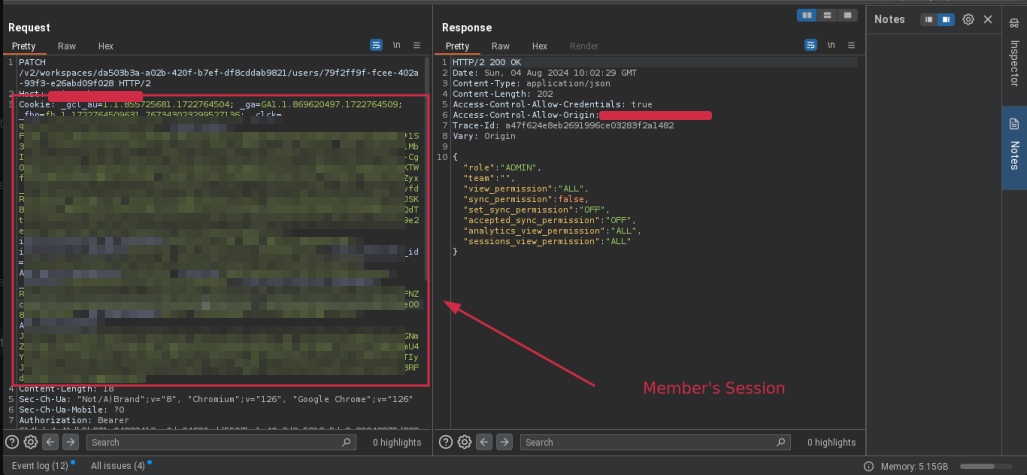The image size is (1027, 475).
Task: Open Notes panel settings gear
Action: coord(968,19)
